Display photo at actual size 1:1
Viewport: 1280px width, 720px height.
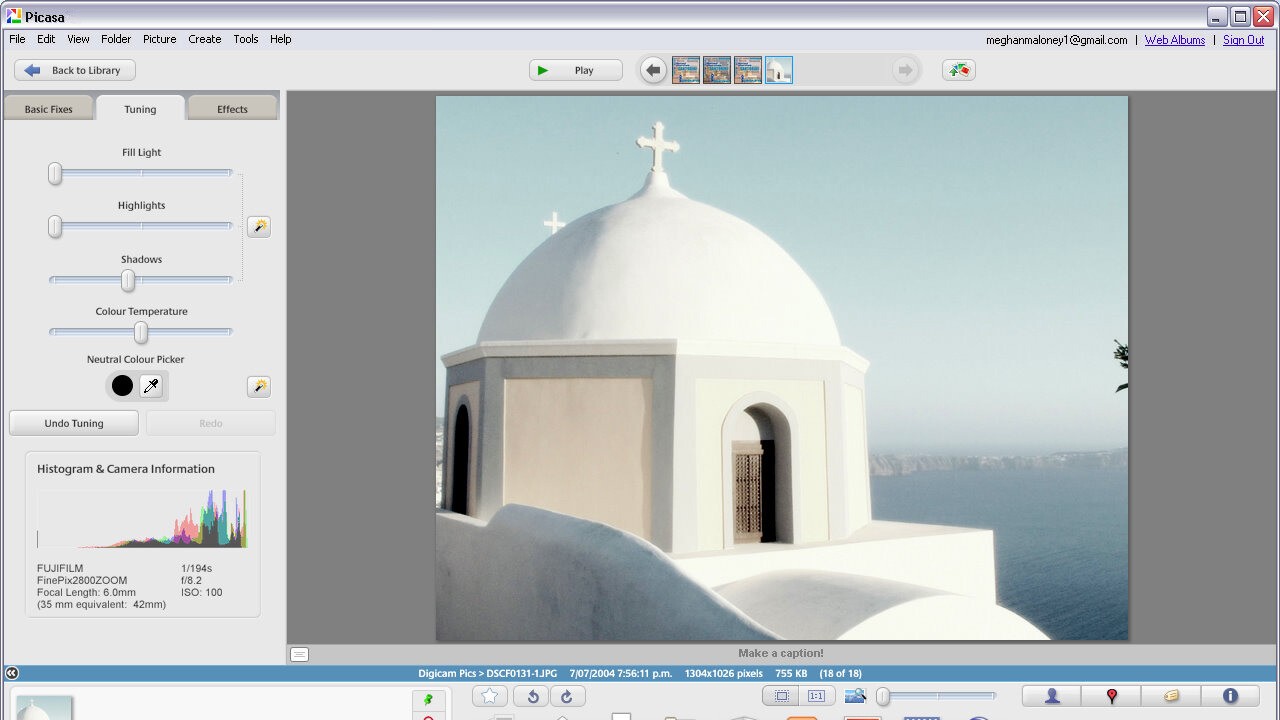(x=816, y=696)
